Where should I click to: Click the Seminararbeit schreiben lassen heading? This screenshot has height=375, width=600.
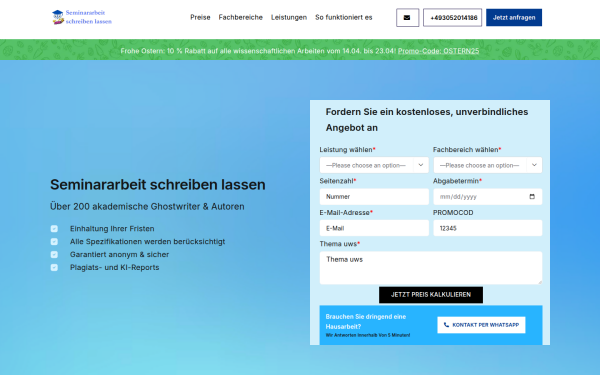pos(158,184)
